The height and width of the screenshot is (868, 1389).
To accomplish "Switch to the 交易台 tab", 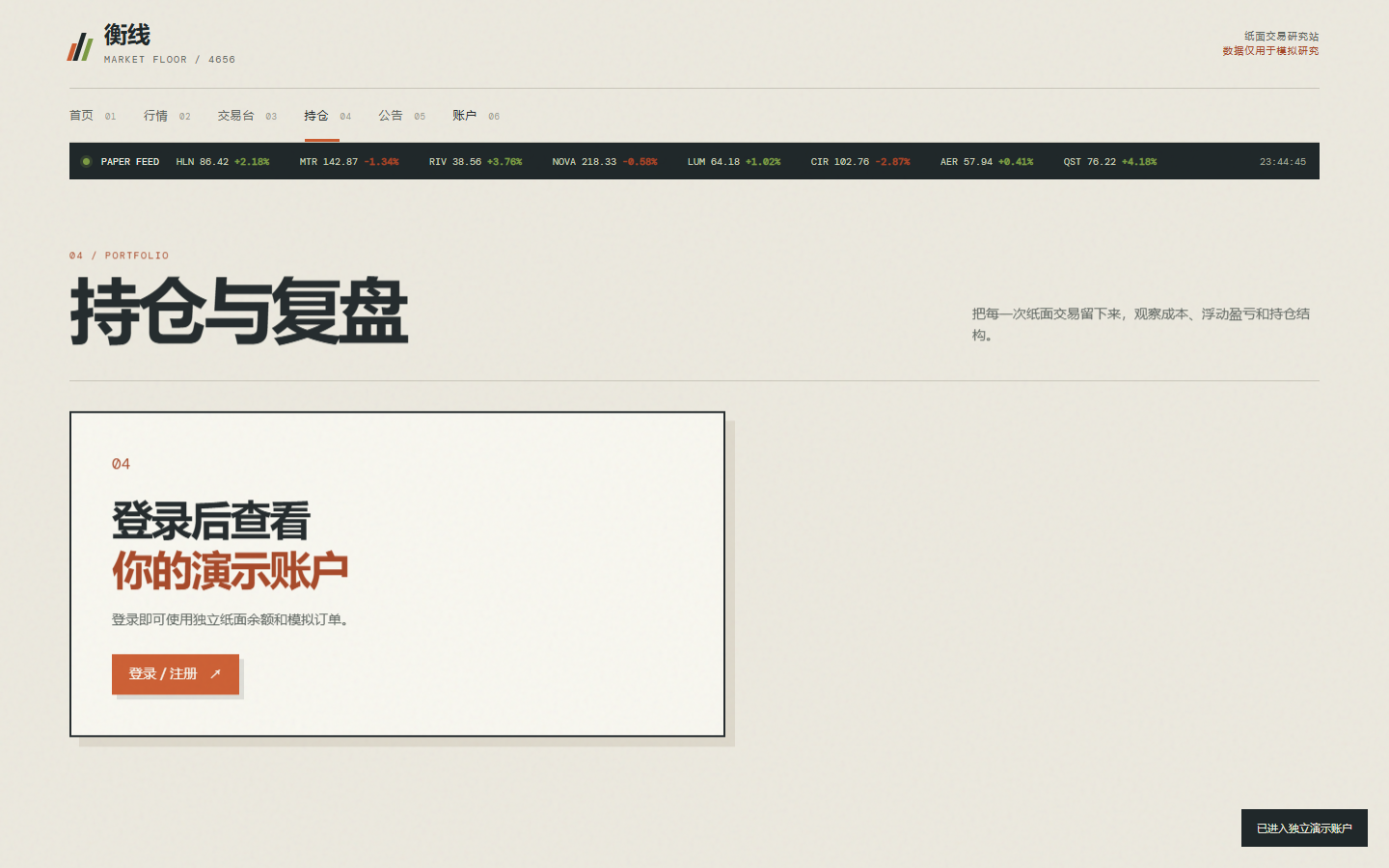I will [x=247, y=116].
